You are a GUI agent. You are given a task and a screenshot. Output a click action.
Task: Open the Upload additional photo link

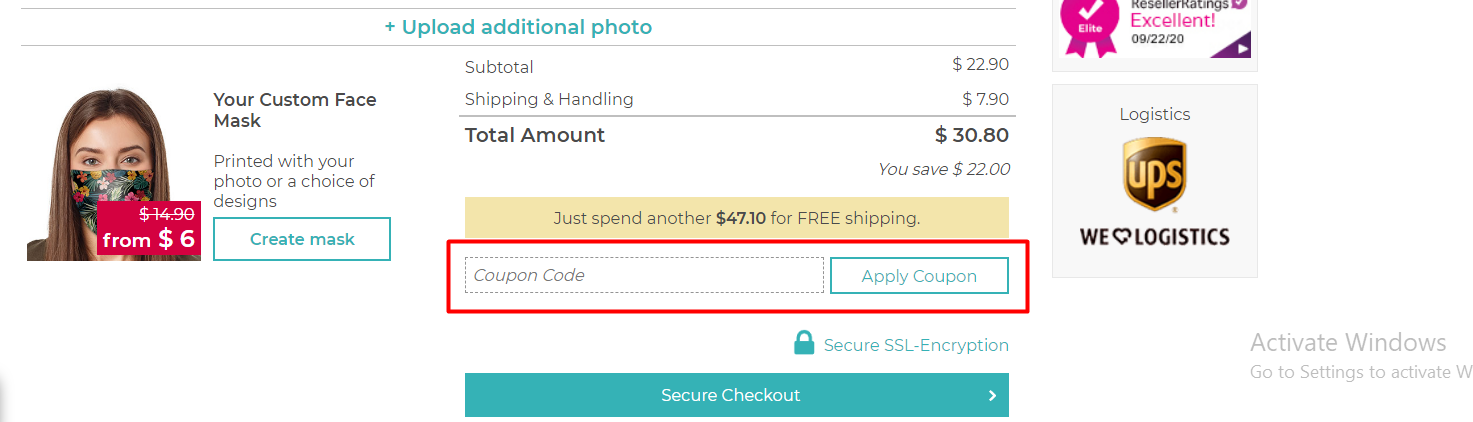(x=518, y=27)
